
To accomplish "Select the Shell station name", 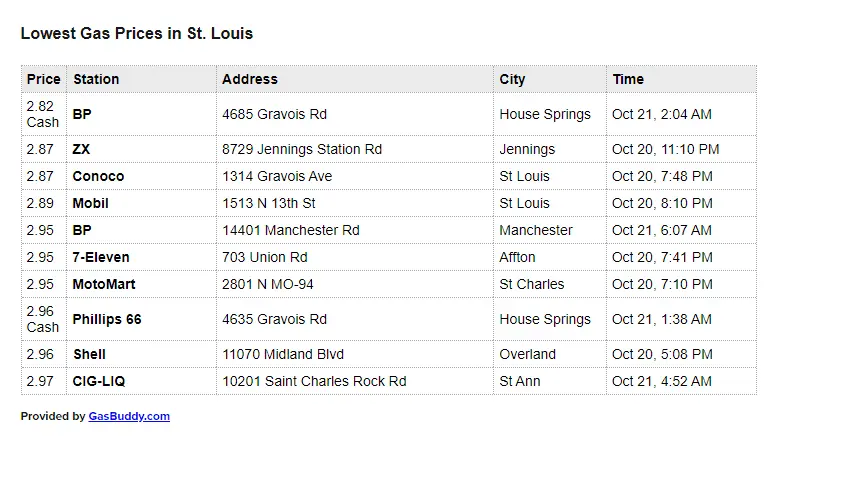I will 89,354.
